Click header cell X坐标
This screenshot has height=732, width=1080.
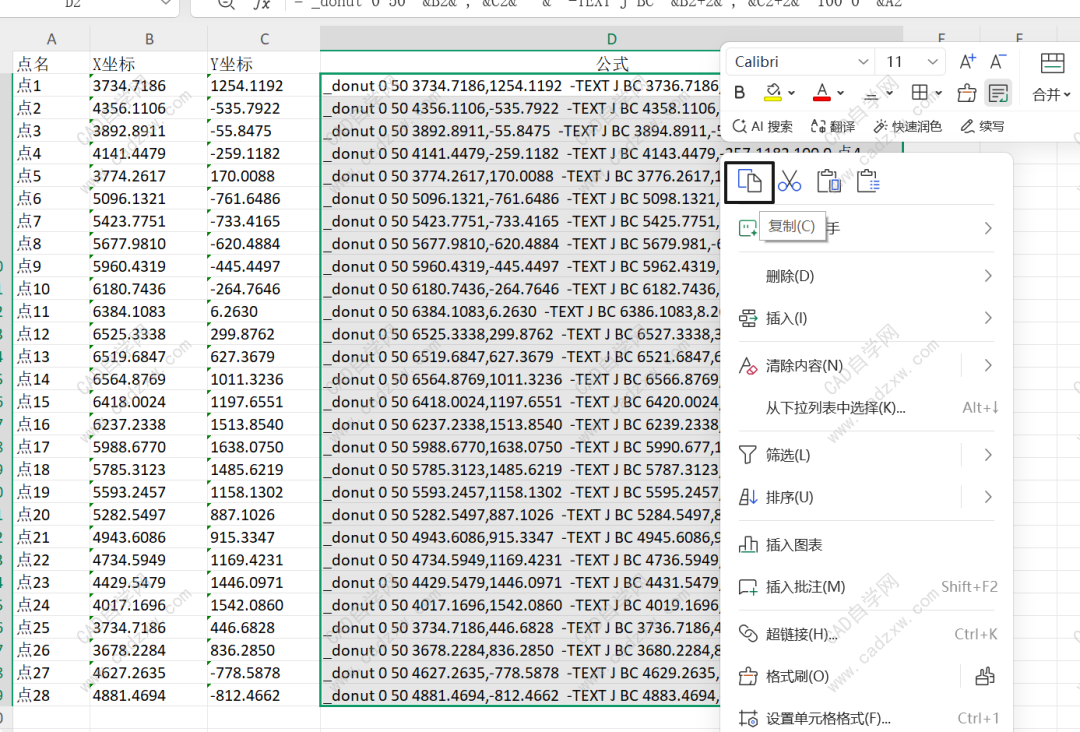tap(149, 63)
